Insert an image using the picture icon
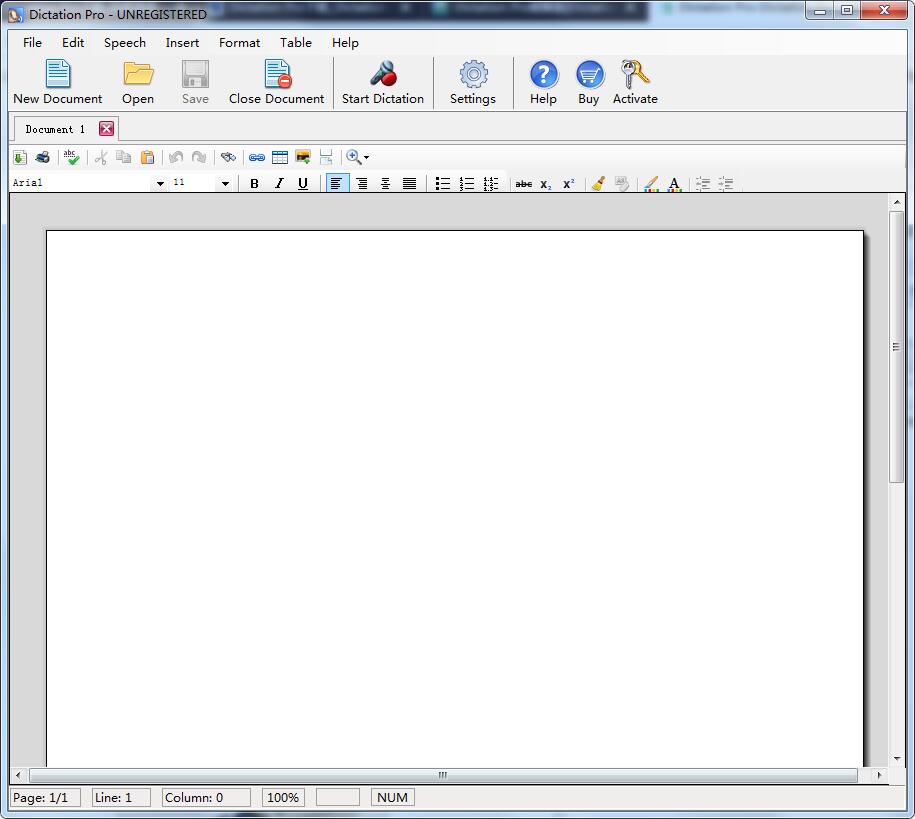915x819 pixels. (303, 157)
